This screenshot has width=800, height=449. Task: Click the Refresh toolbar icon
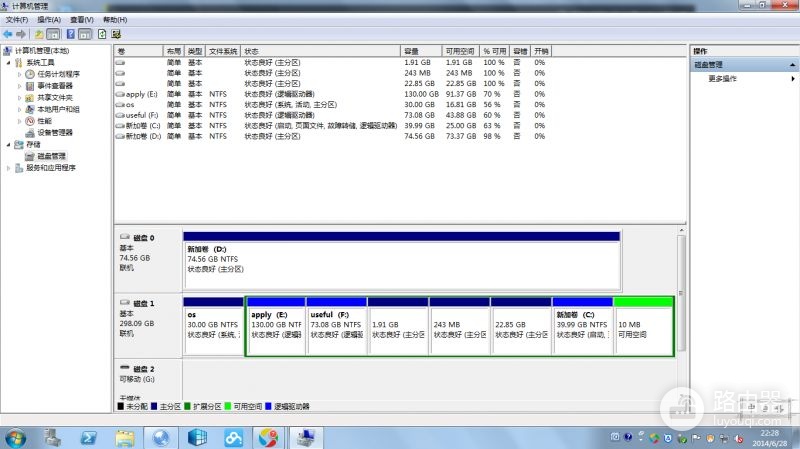click(102, 34)
